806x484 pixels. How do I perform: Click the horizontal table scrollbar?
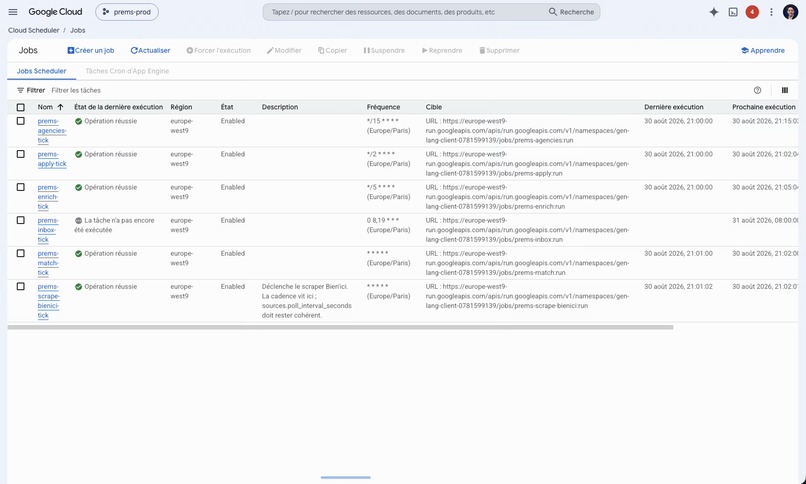pyautogui.click(x=340, y=327)
